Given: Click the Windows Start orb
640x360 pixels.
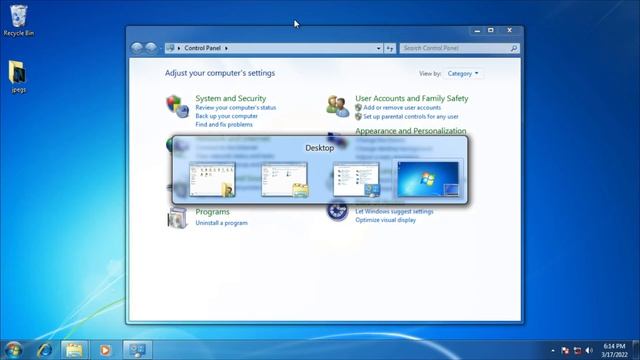Looking at the screenshot, I should (13, 350).
